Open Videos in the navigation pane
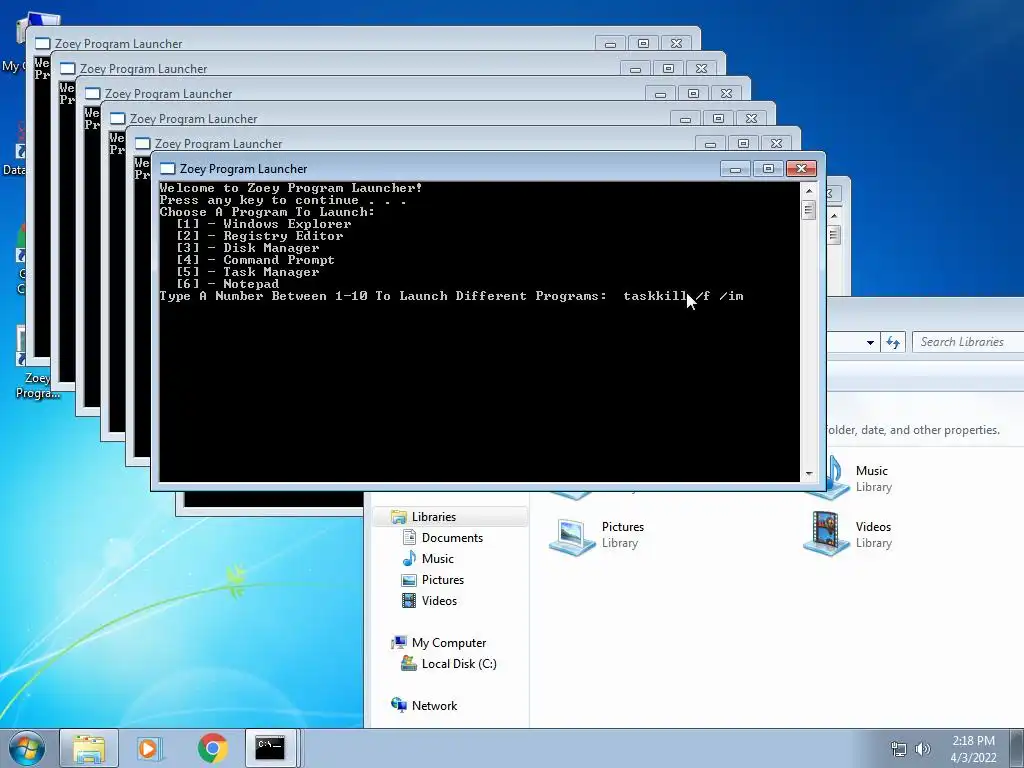This screenshot has width=1024, height=768. click(439, 600)
